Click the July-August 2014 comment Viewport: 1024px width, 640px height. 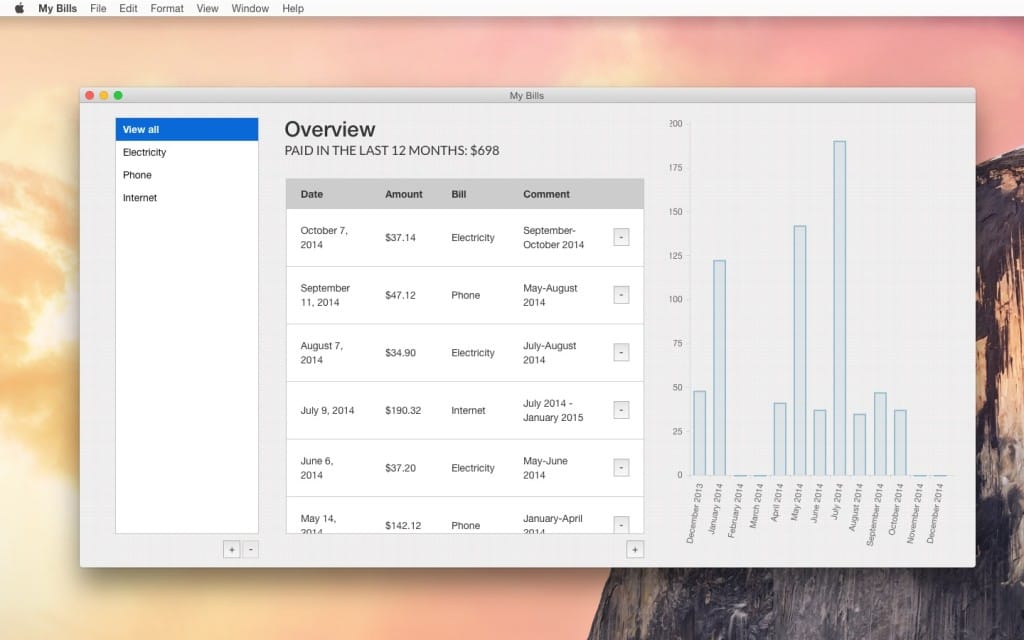tap(550, 353)
